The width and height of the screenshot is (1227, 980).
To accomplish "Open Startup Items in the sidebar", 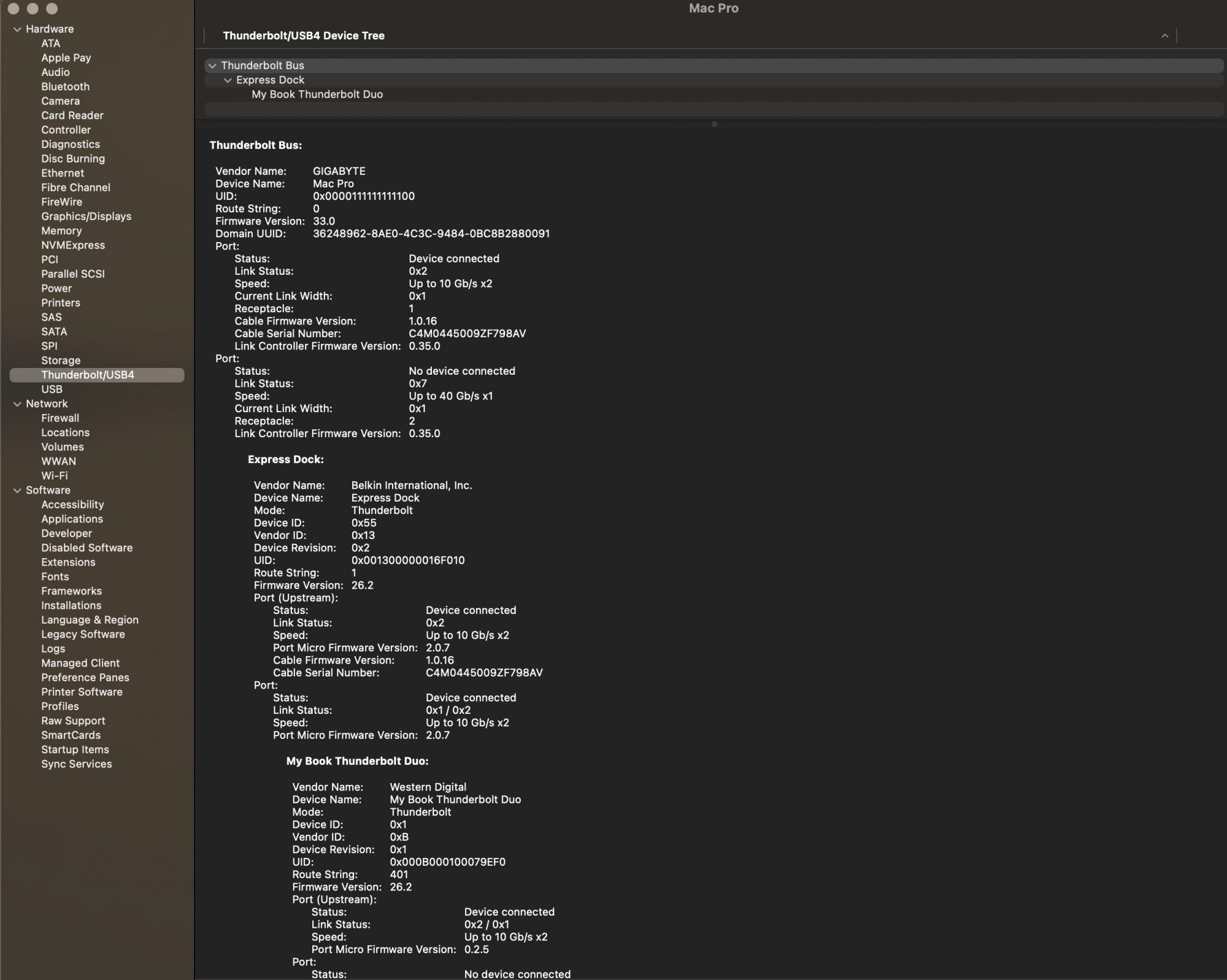I will [x=75, y=749].
